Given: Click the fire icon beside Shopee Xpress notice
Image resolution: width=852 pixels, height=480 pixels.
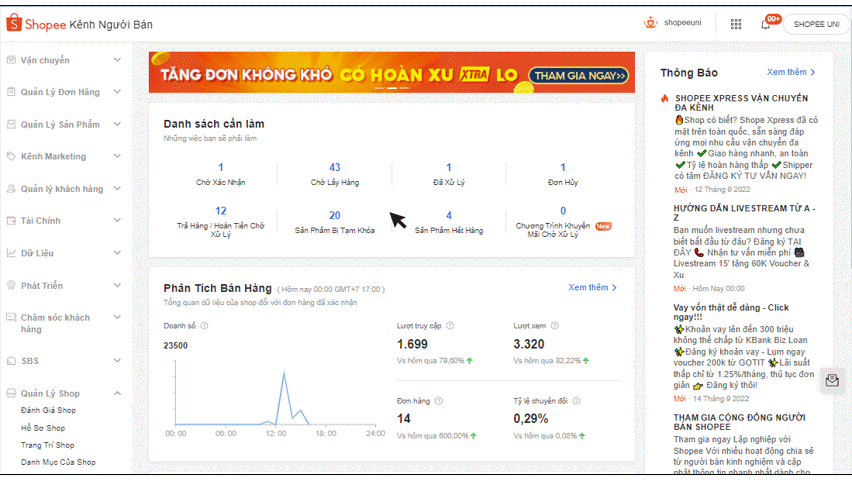Looking at the screenshot, I should point(664,98).
